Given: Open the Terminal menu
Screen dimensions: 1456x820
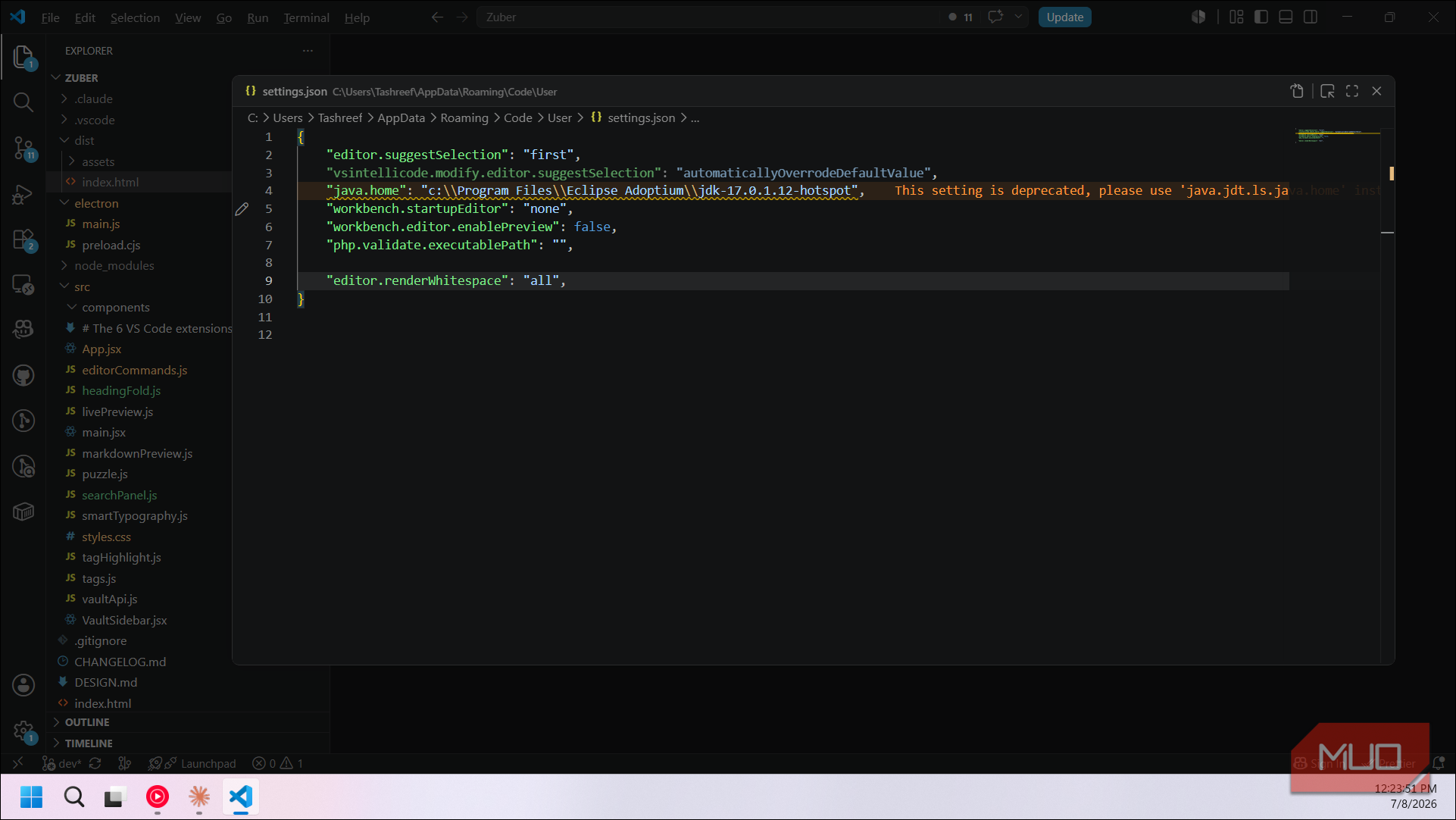Looking at the screenshot, I should coord(306,17).
